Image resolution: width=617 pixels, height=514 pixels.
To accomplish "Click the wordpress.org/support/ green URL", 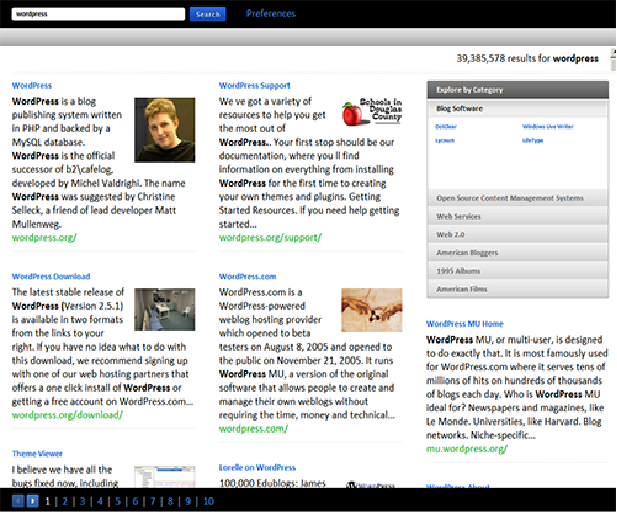I will point(270,238).
